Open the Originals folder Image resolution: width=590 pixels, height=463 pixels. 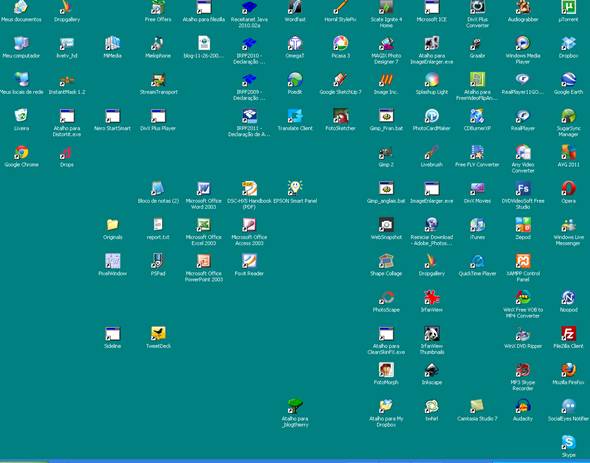pos(112,225)
